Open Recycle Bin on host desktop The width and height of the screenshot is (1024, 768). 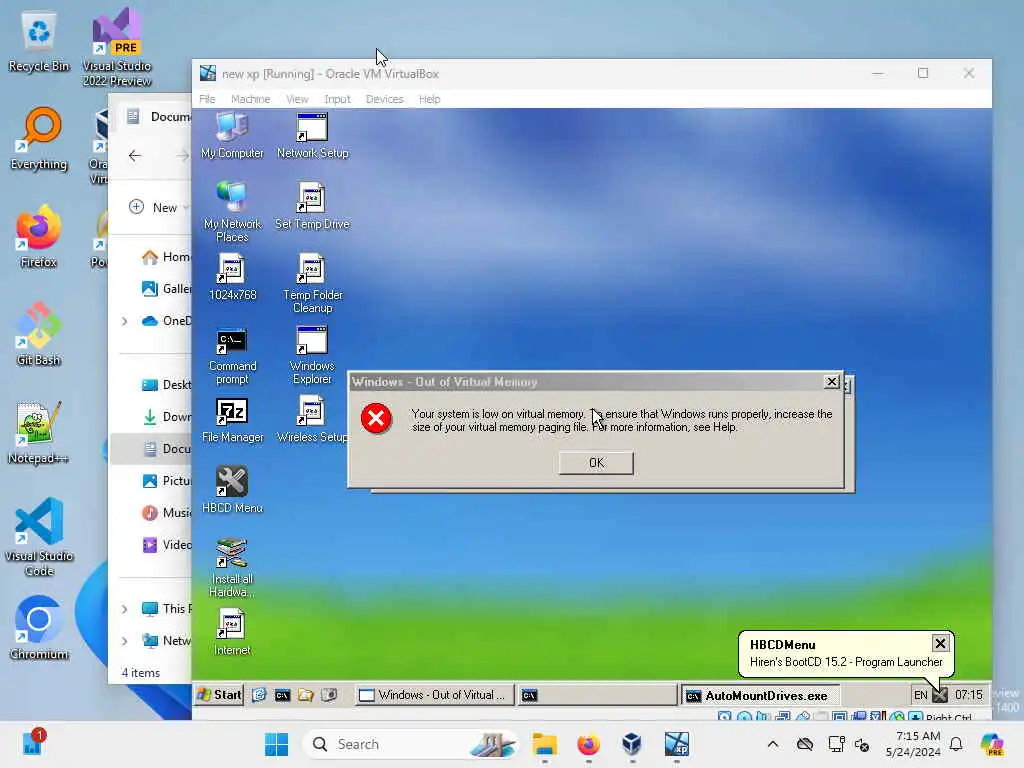point(39,43)
